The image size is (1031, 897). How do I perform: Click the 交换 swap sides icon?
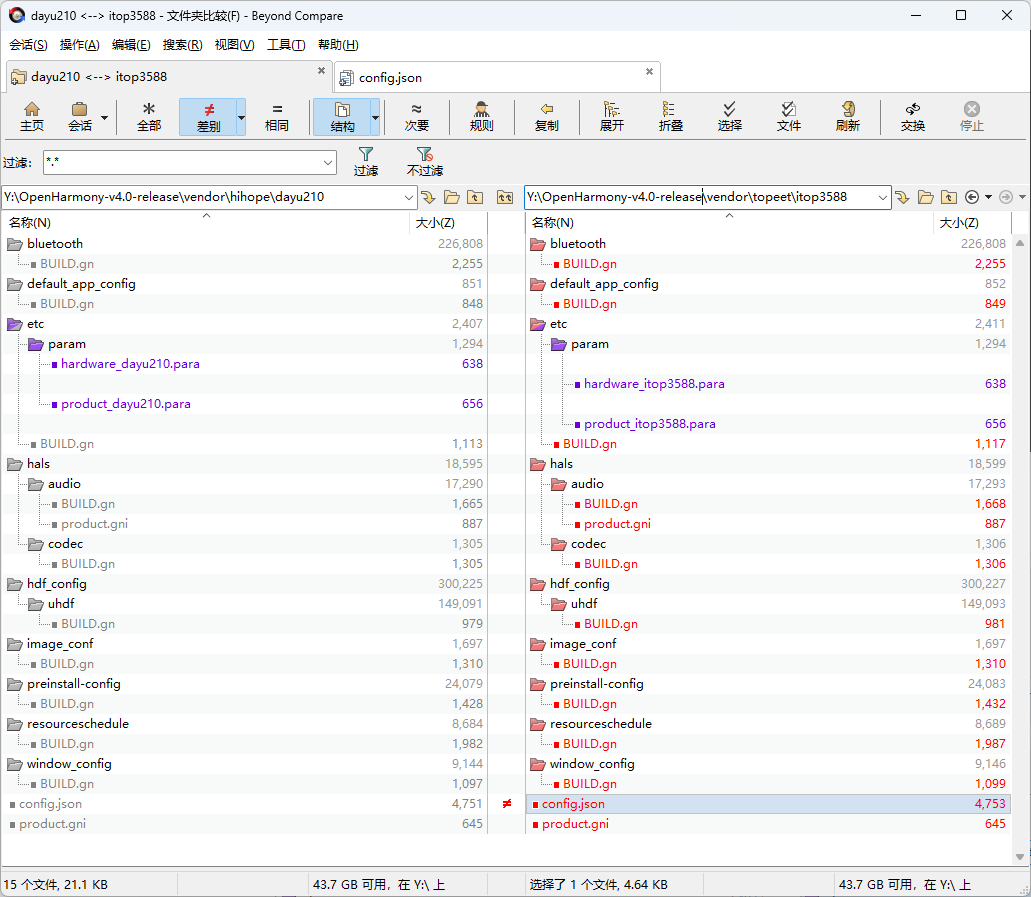tap(913, 116)
